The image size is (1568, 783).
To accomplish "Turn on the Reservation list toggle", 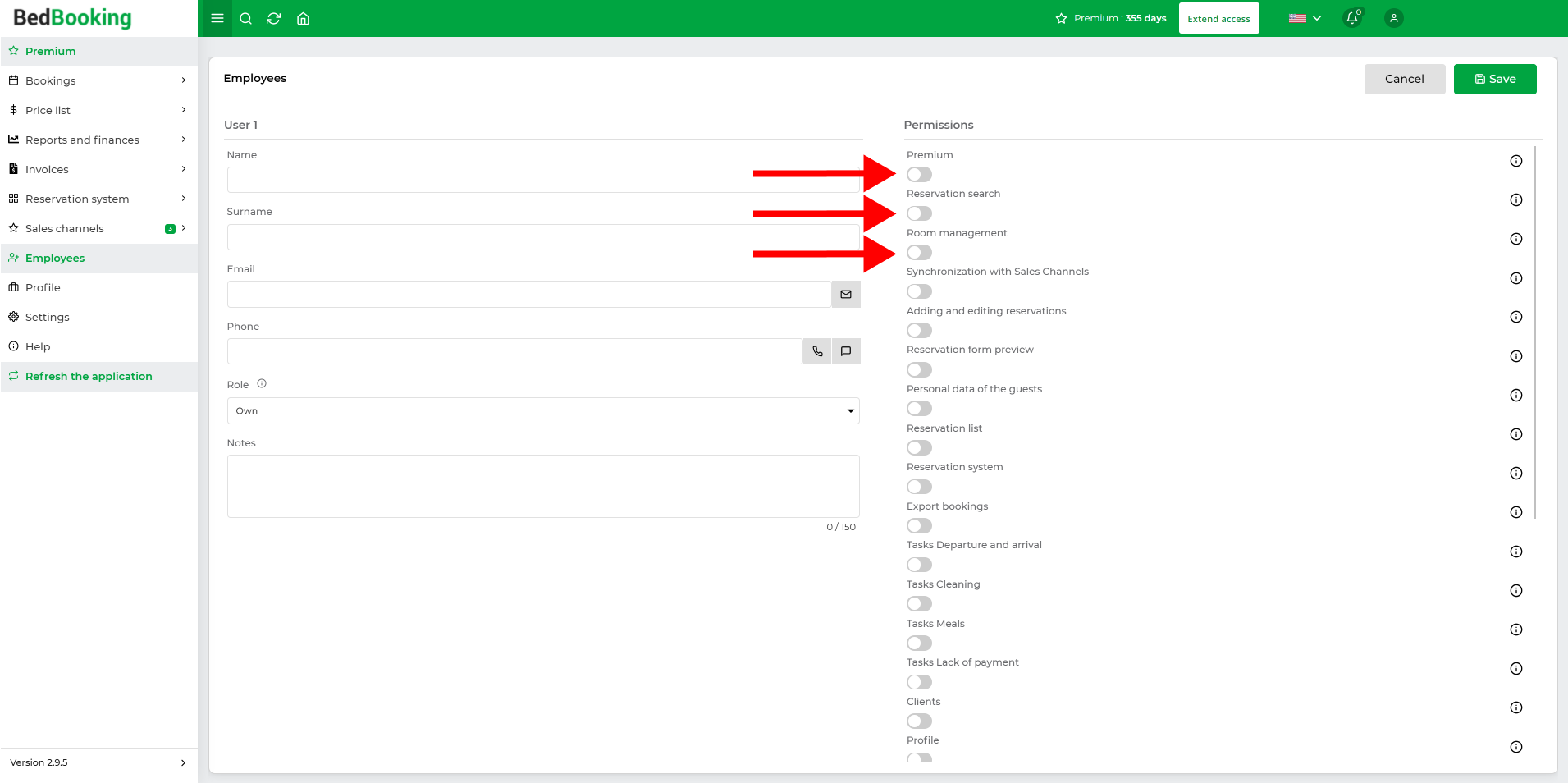I will (x=919, y=447).
